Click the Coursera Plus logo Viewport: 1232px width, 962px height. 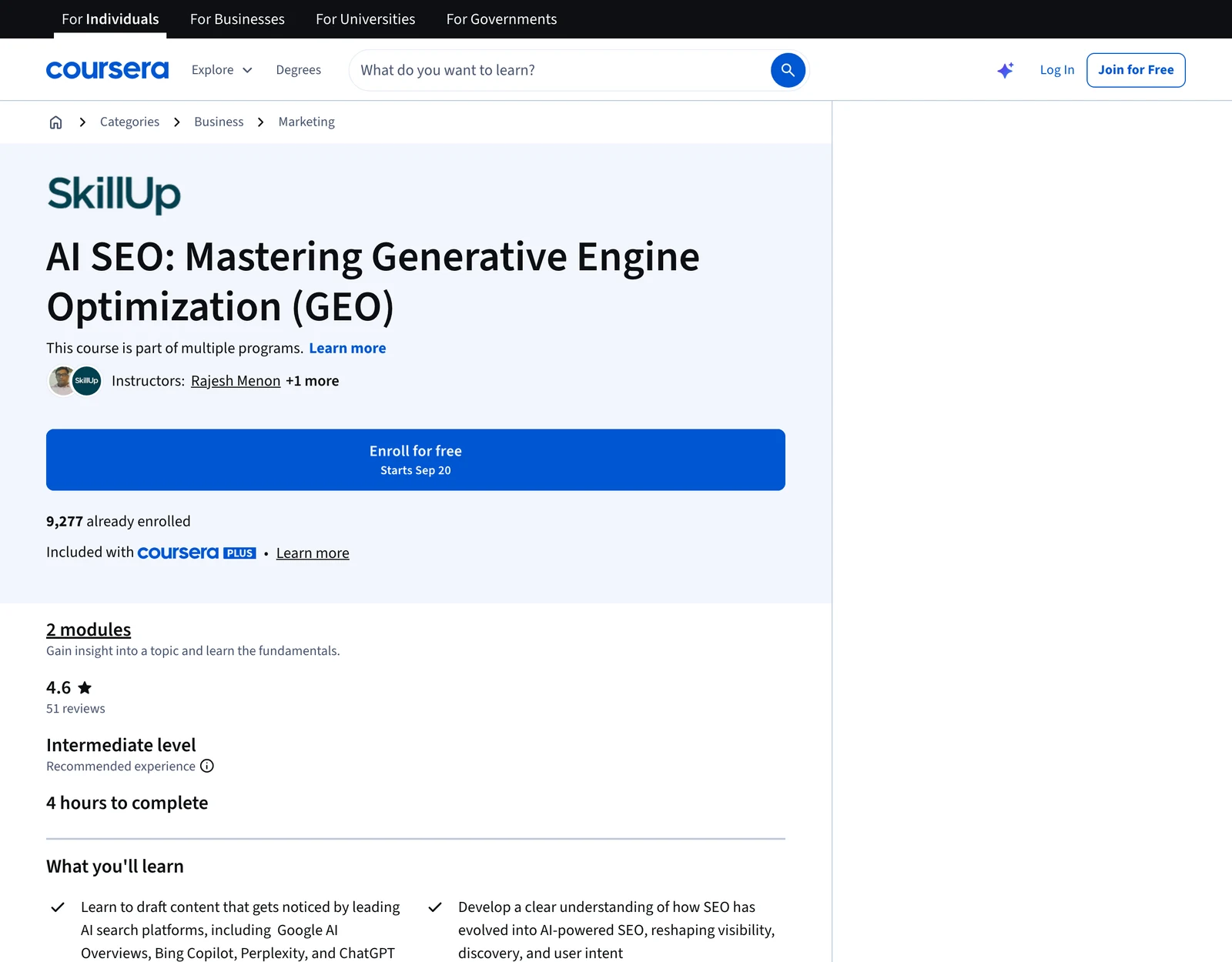tap(197, 553)
